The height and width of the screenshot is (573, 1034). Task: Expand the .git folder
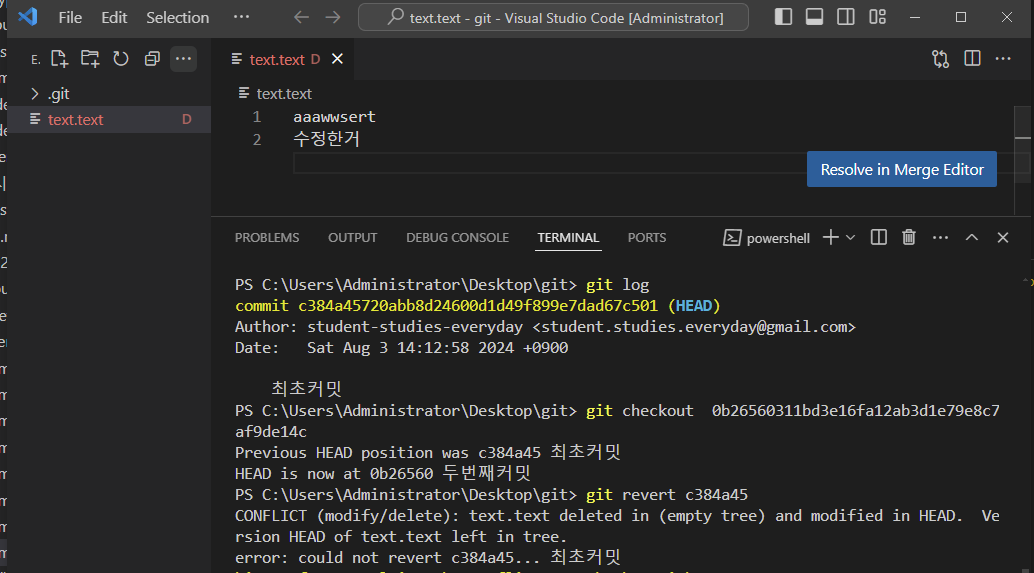point(36,94)
